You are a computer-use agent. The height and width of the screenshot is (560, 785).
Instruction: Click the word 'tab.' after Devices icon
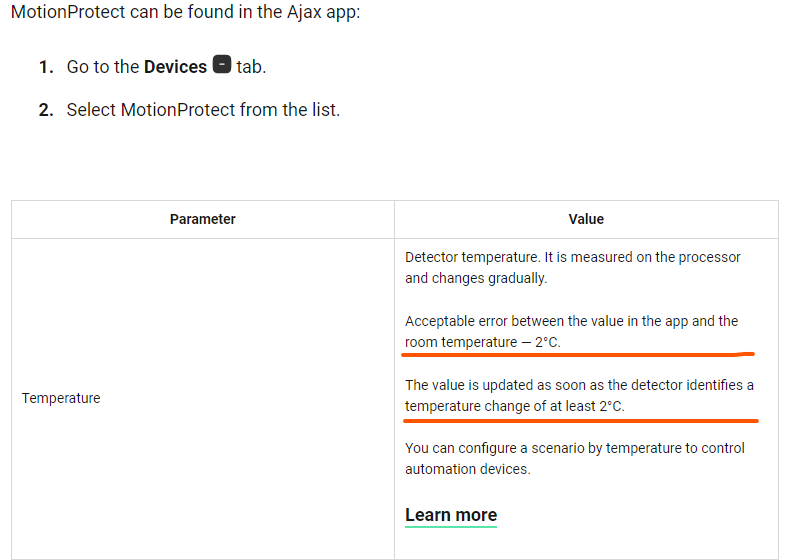point(251,67)
